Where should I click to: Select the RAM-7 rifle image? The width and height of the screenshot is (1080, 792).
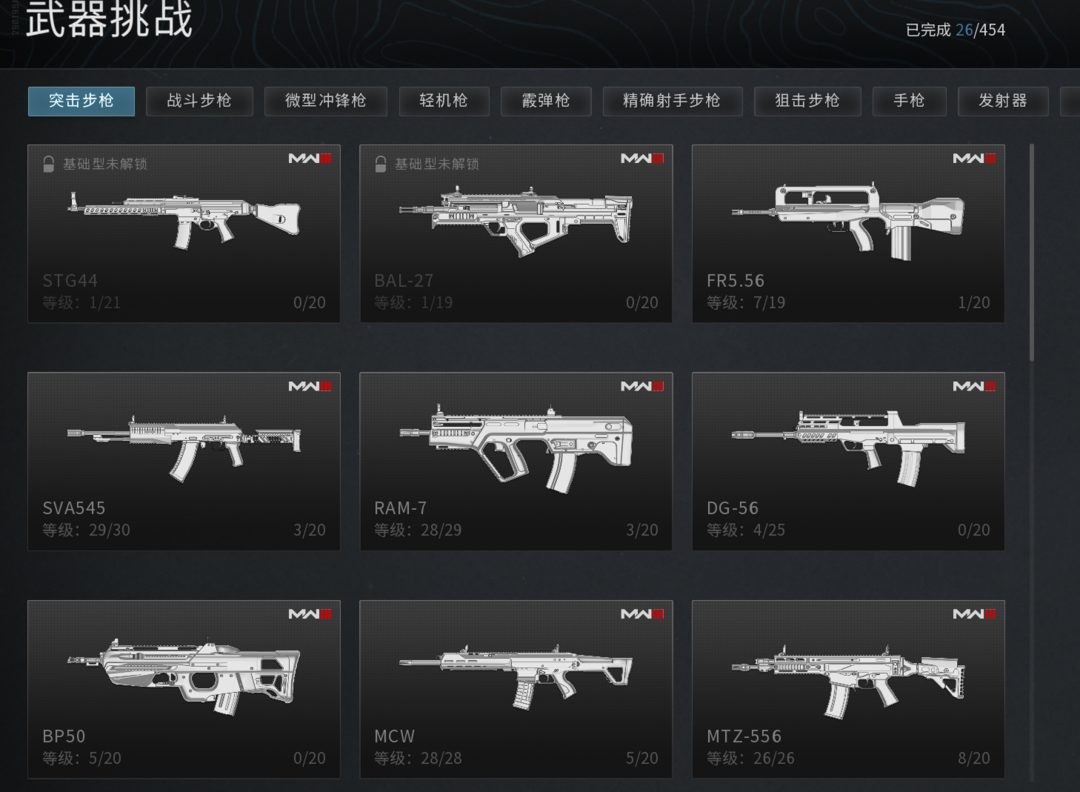pyautogui.click(x=515, y=448)
